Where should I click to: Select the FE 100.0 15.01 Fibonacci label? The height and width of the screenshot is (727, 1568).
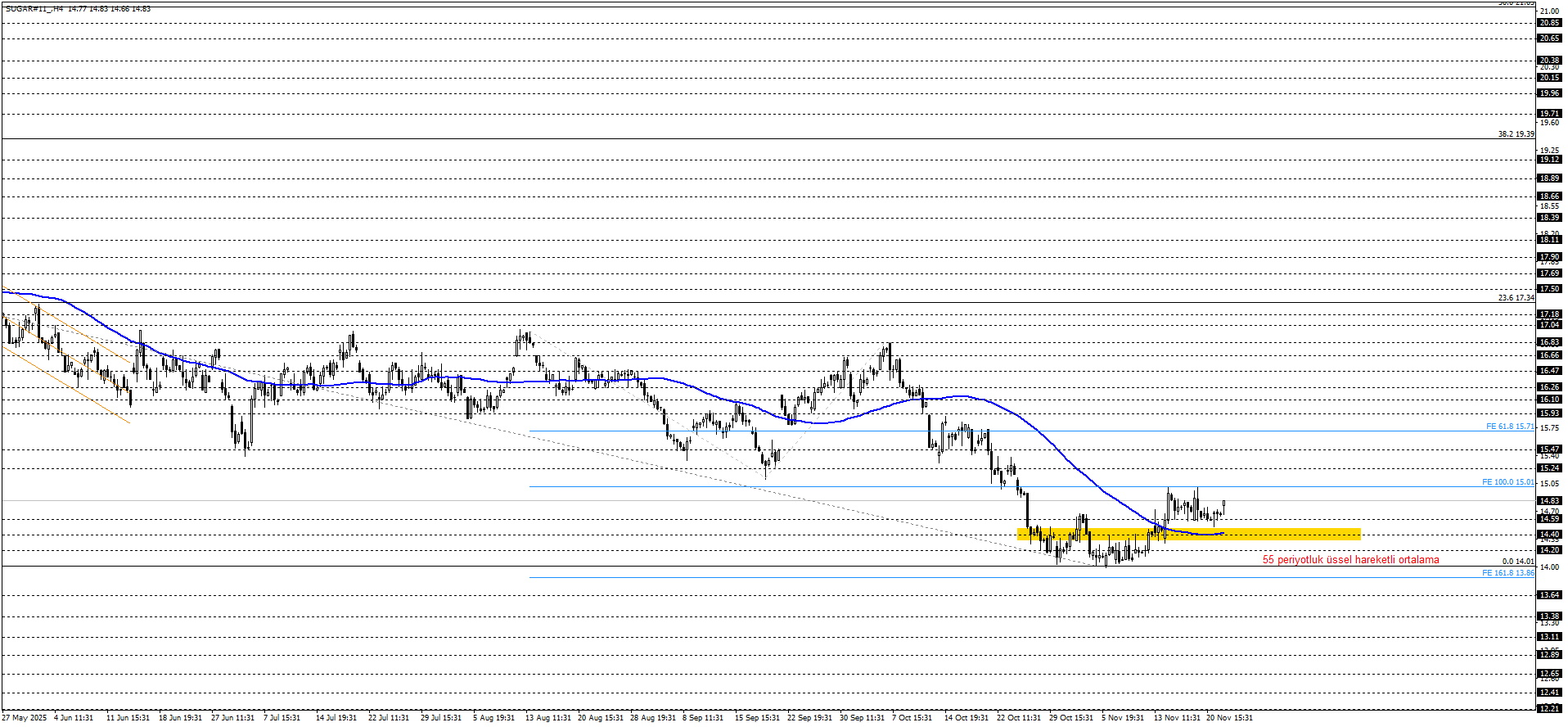point(1508,482)
